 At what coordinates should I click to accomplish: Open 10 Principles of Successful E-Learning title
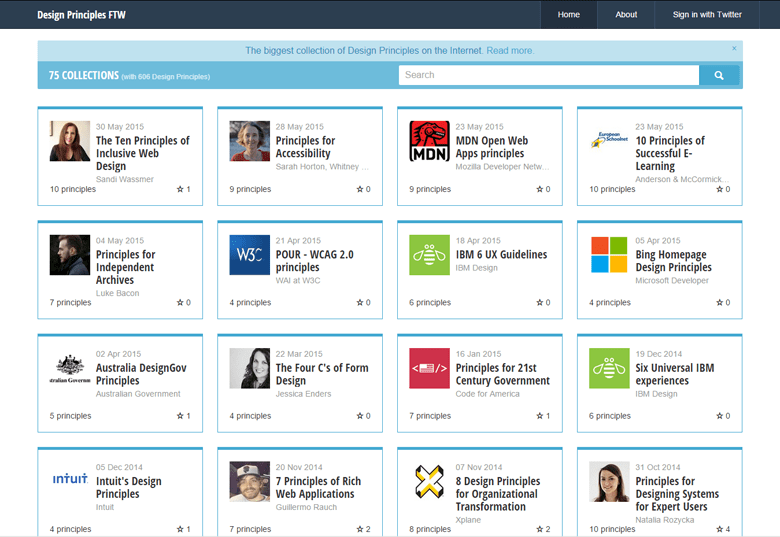click(x=670, y=153)
